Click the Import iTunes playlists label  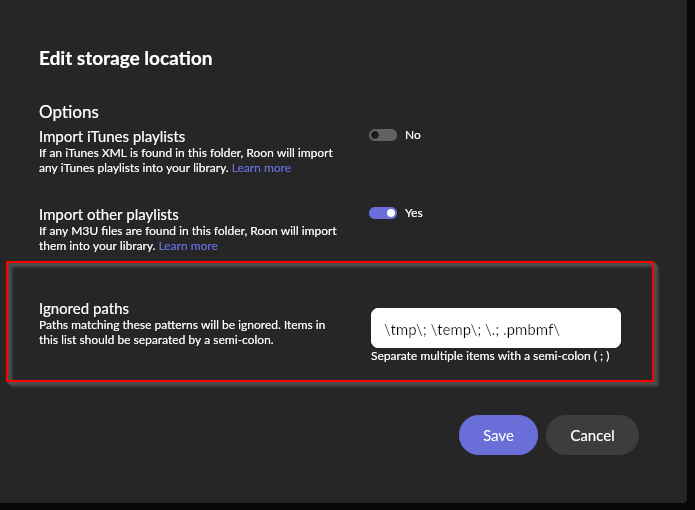(x=112, y=136)
